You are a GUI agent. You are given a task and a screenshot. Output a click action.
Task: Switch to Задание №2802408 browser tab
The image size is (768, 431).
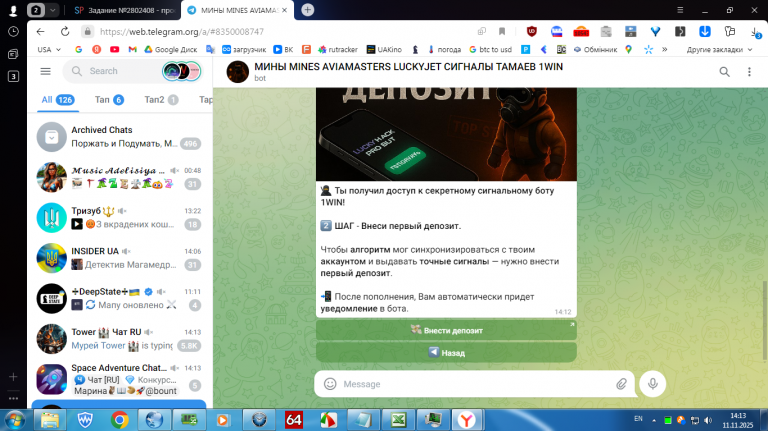(x=125, y=10)
